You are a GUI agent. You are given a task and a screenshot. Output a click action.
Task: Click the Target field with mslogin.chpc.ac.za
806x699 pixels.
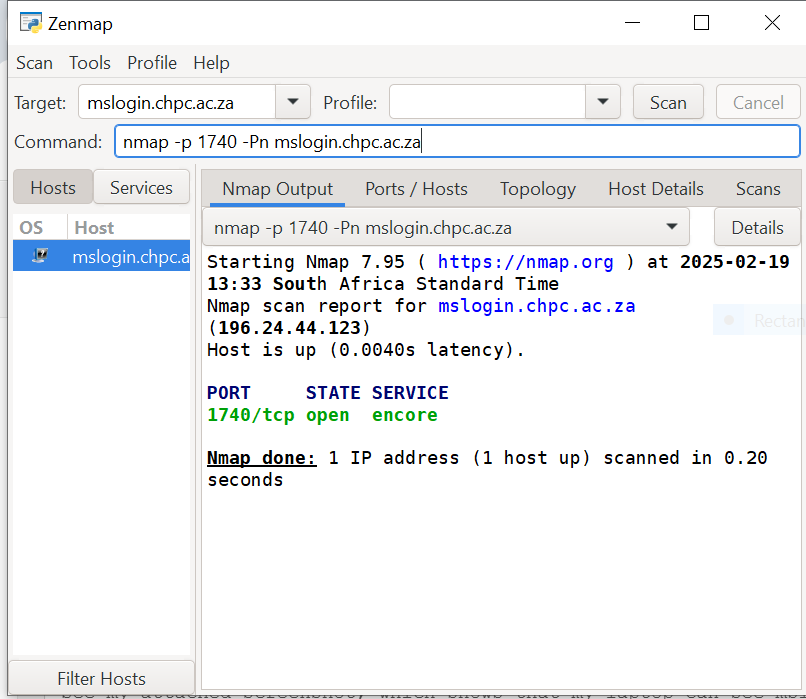[x=177, y=102]
